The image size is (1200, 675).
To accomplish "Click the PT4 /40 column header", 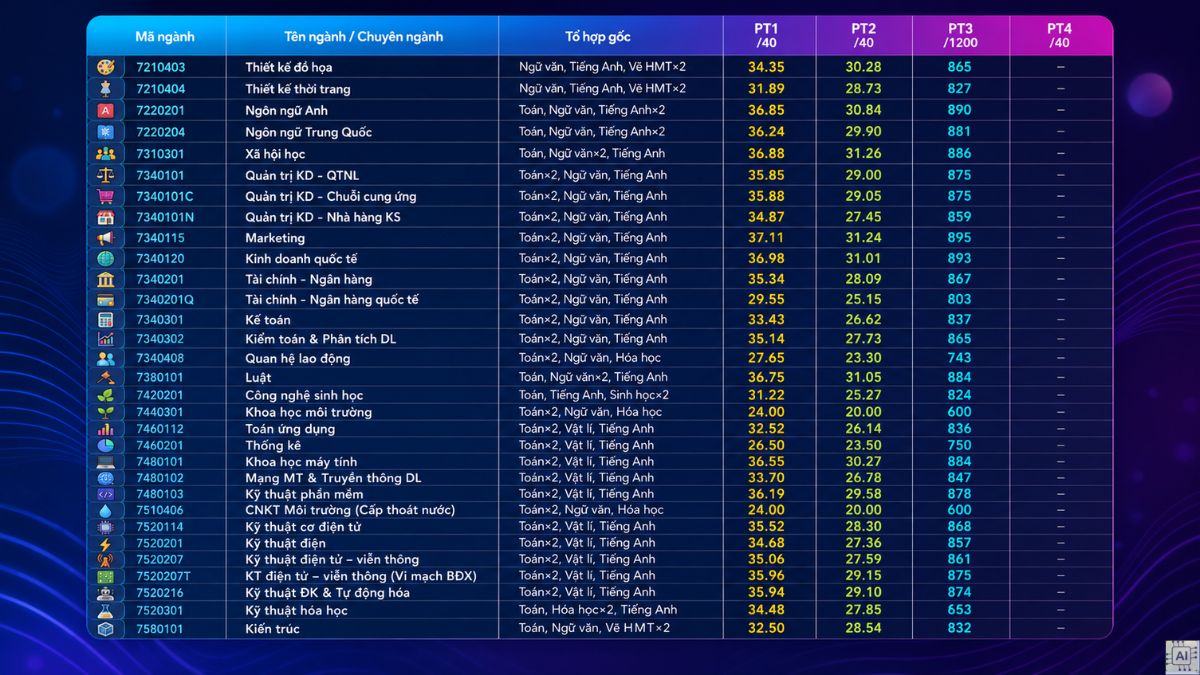I will [1060, 36].
